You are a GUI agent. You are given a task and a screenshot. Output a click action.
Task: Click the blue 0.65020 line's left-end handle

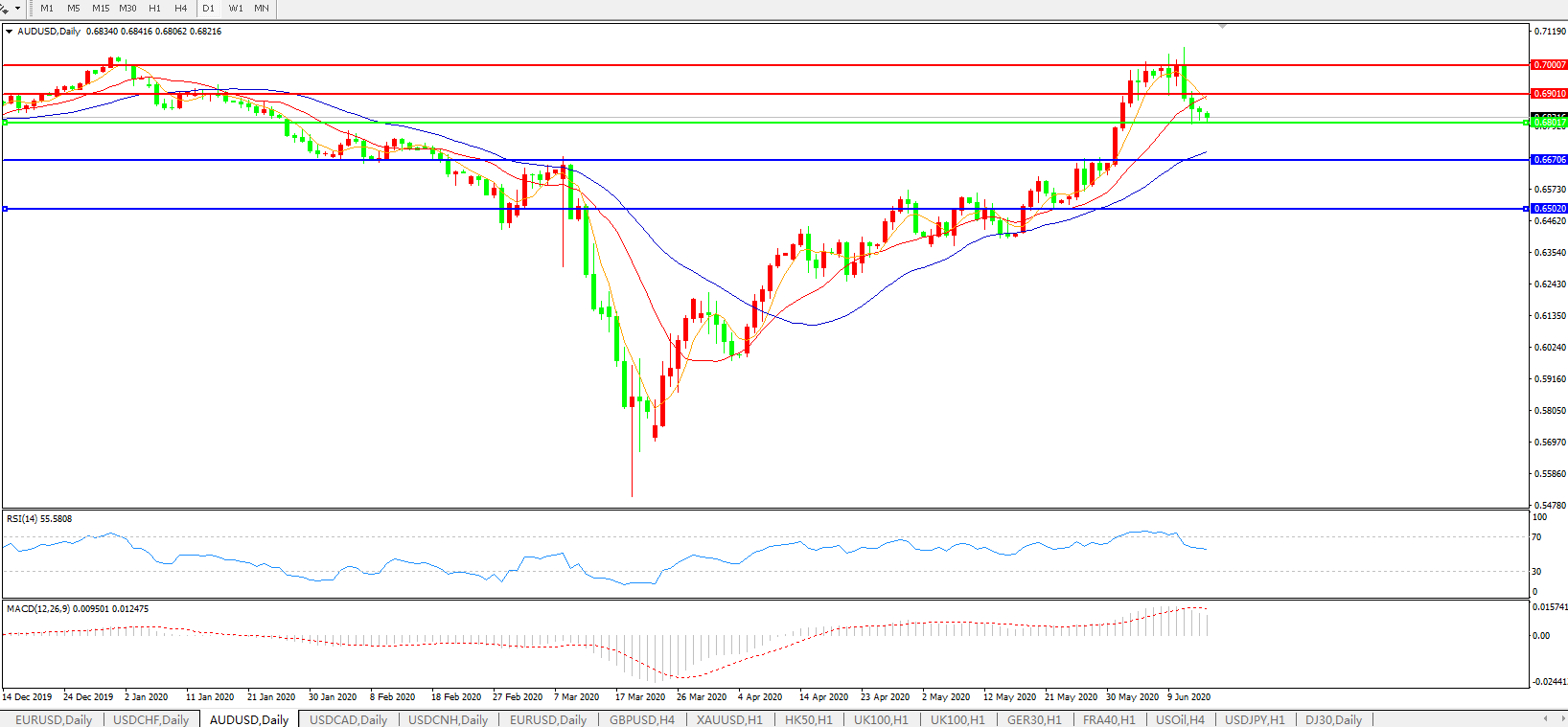(6, 209)
